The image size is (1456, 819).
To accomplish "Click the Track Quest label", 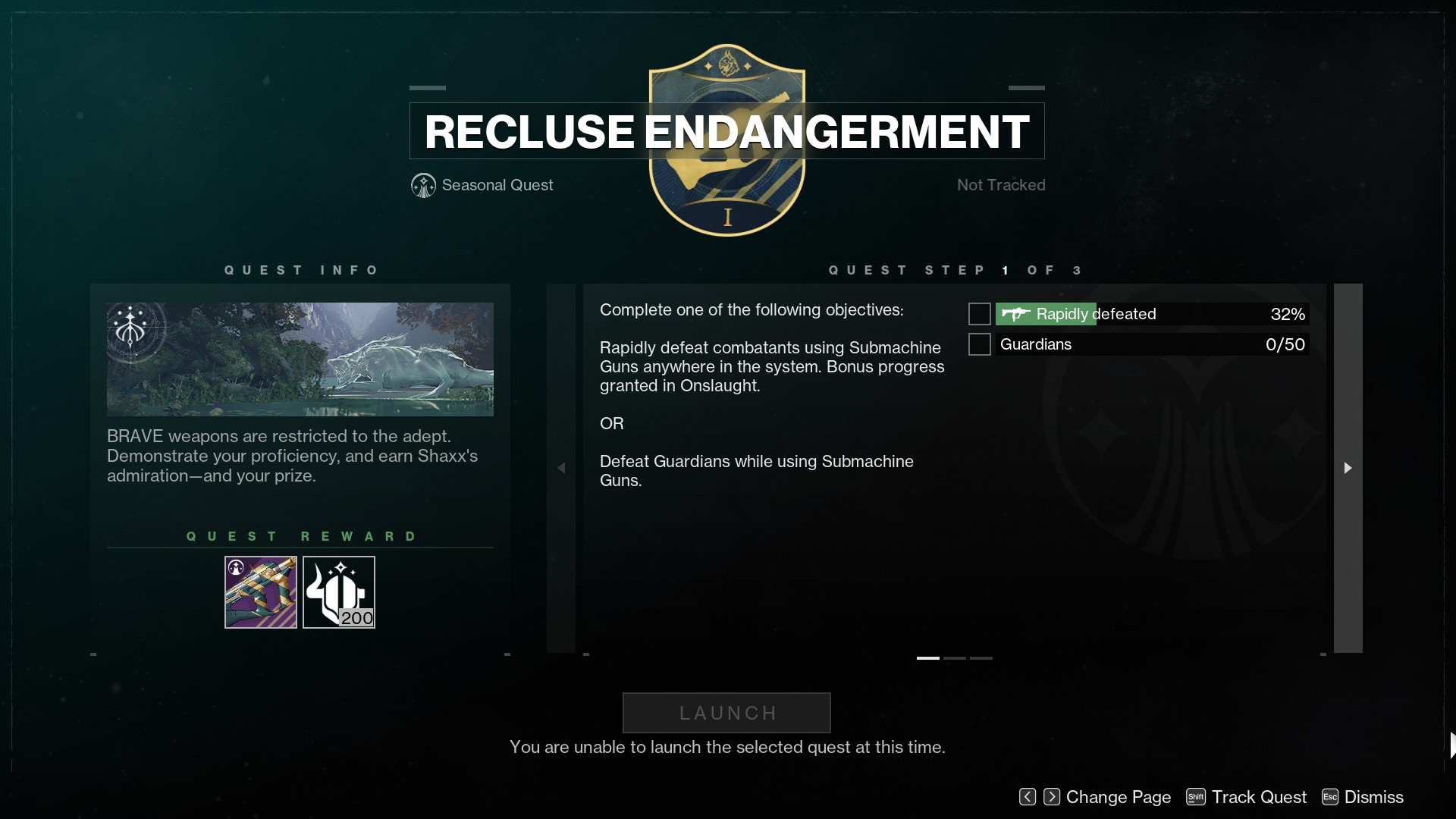I will click(x=1260, y=797).
